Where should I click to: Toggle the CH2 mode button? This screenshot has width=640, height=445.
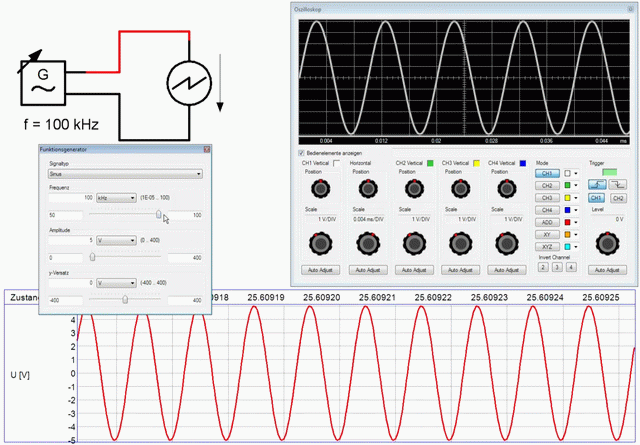point(547,186)
